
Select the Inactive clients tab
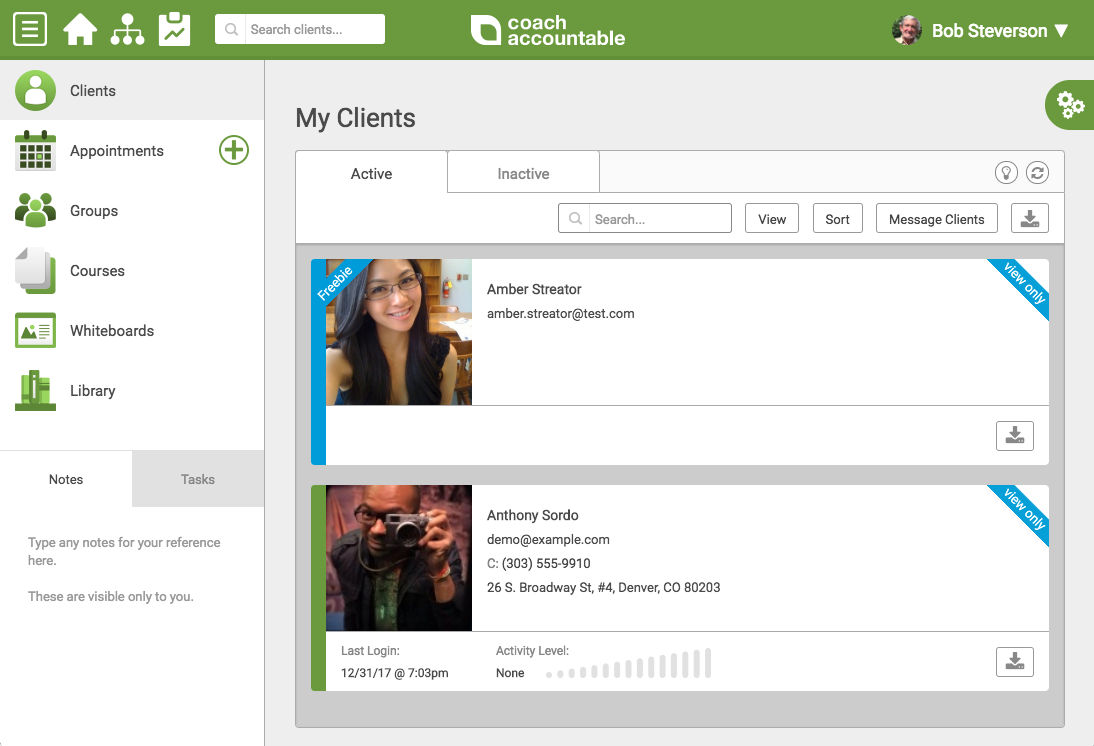tap(523, 173)
